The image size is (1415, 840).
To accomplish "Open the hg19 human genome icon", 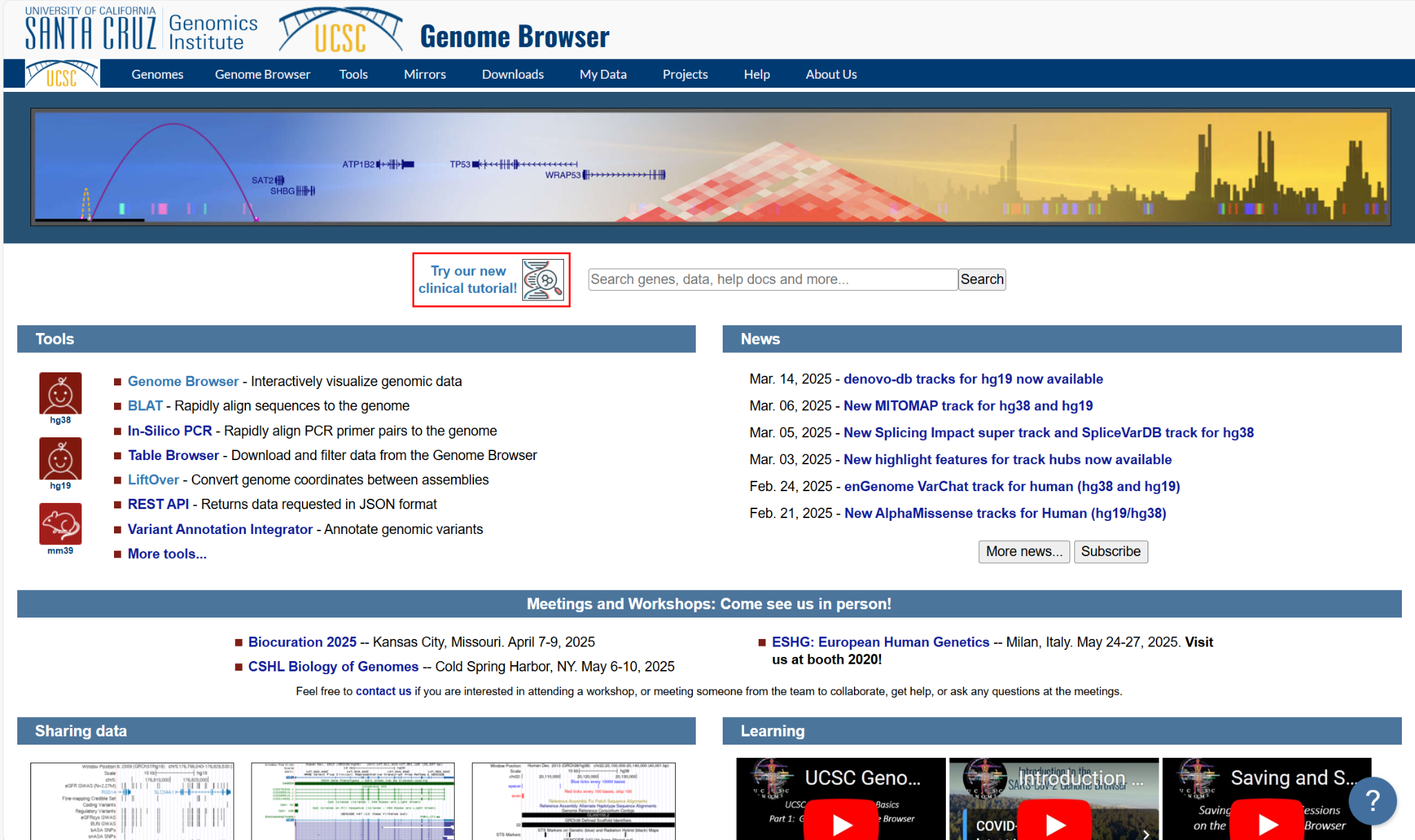I will pos(60,459).
